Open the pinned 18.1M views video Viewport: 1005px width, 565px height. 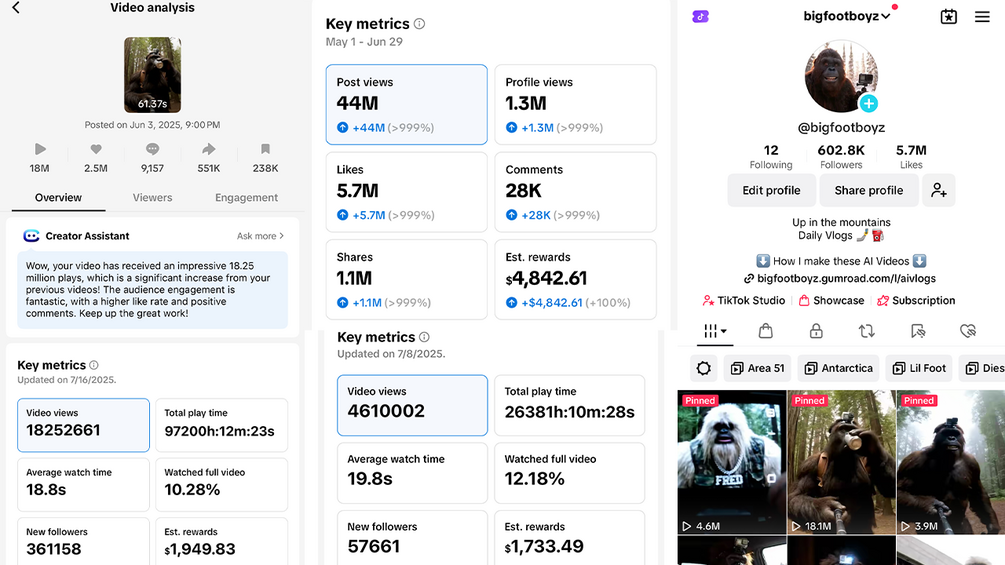click(x=841, y=462)
